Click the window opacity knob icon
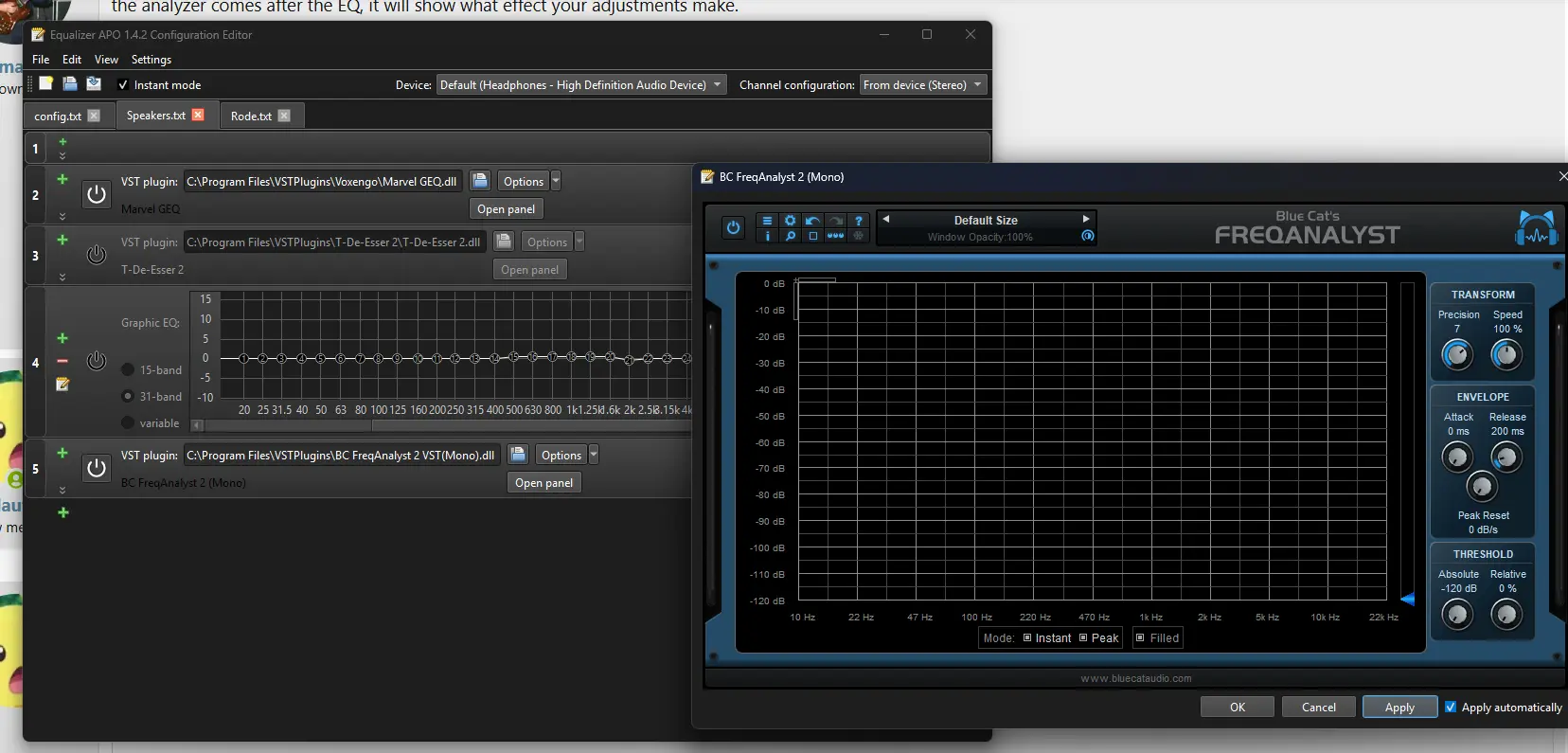1568x753 pixels. pos(1087,236)
